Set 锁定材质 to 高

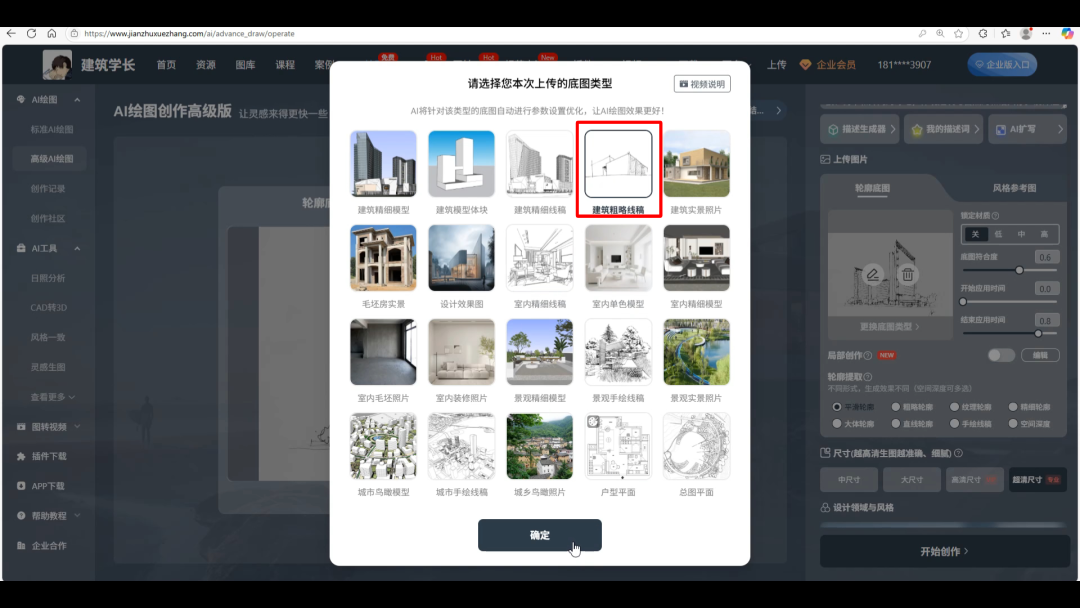tap(1045, 234)
